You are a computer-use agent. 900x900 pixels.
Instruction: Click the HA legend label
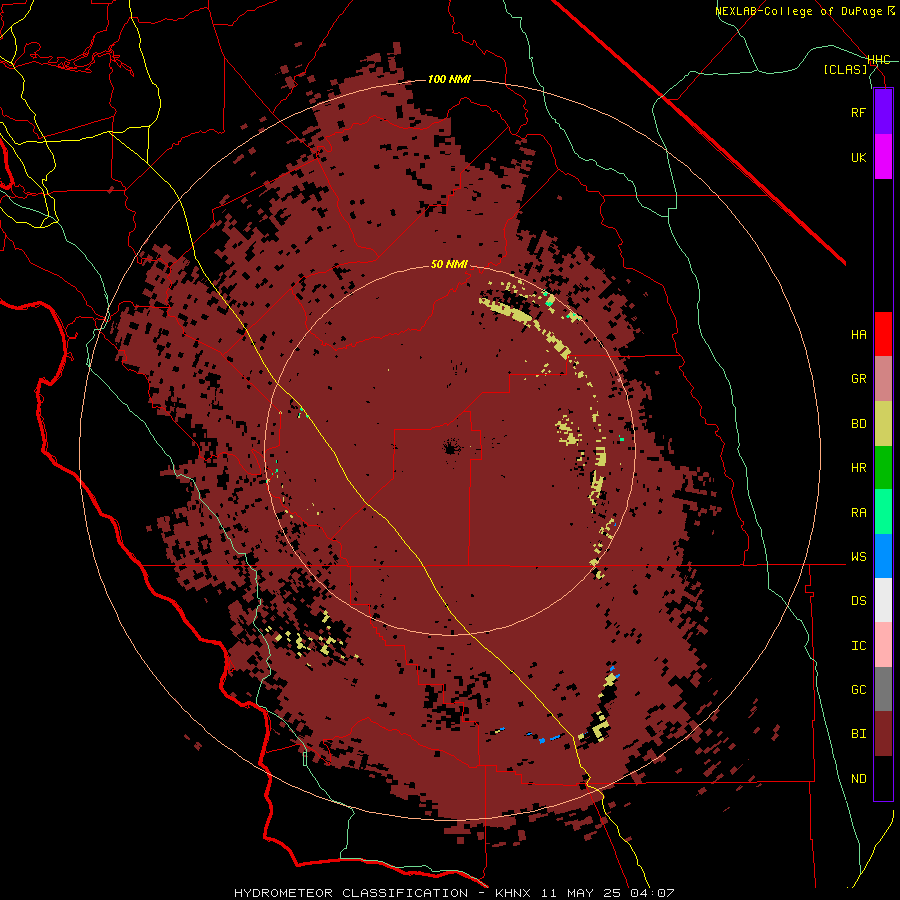coord(859,335)
